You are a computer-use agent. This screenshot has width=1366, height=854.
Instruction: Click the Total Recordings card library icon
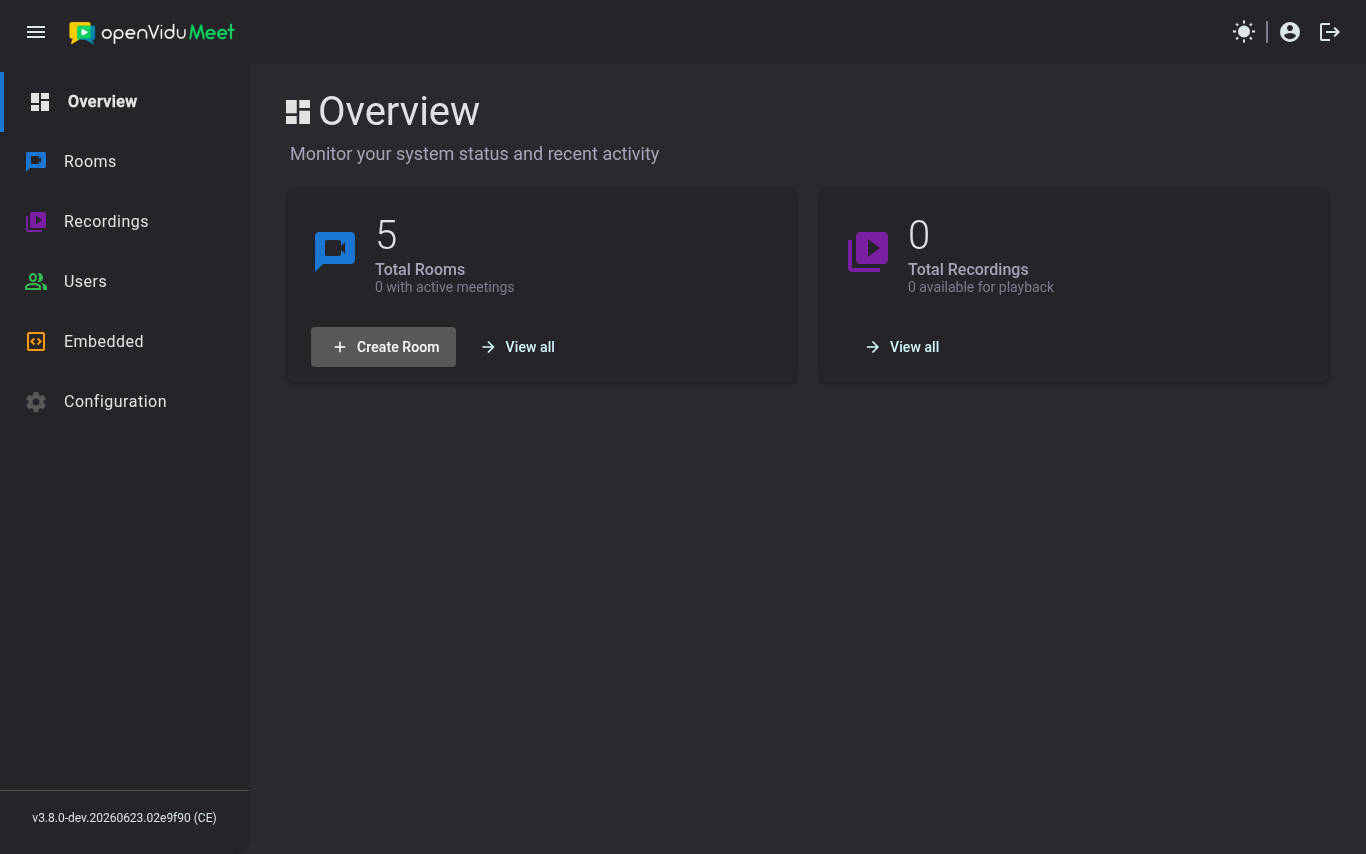(x=868, y=252)
